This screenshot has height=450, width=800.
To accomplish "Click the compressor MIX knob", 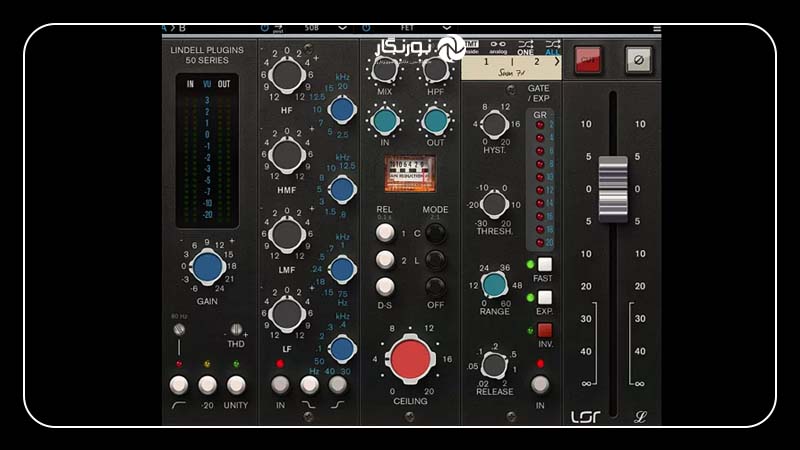I will pyautogui.click(x=385, y=69).
